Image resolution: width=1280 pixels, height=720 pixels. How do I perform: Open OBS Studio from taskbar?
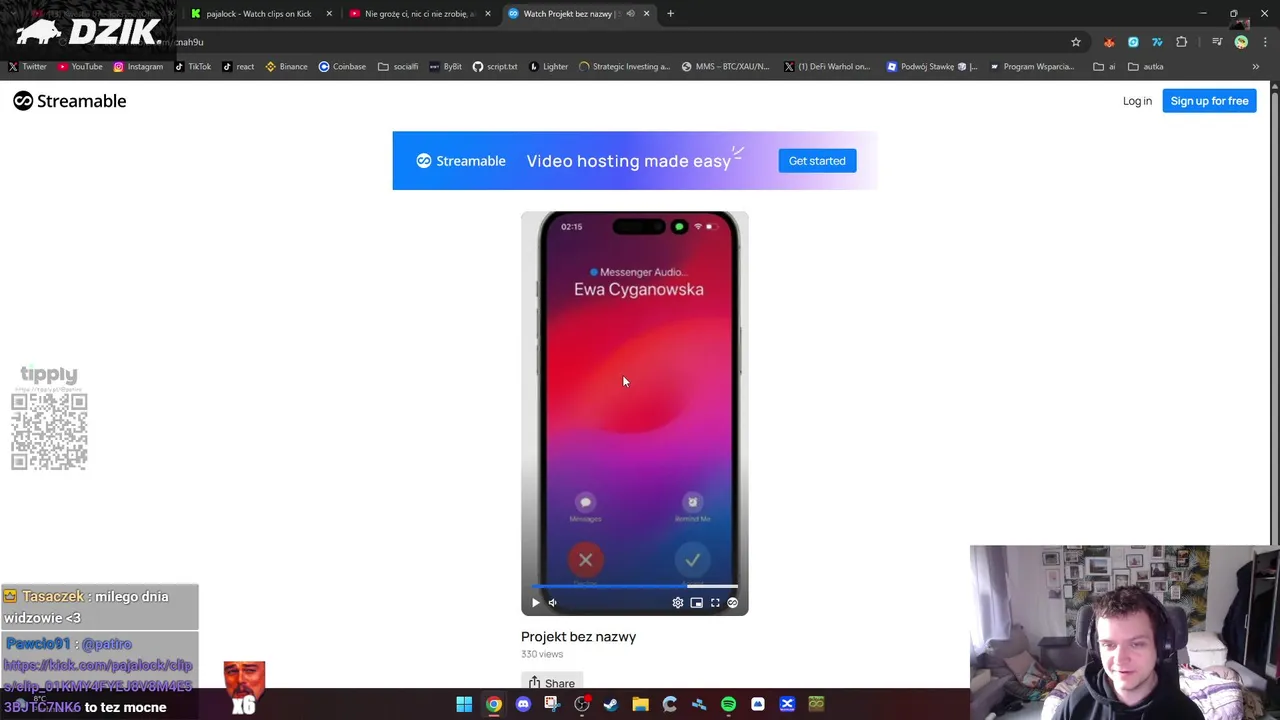pos(582,704)
